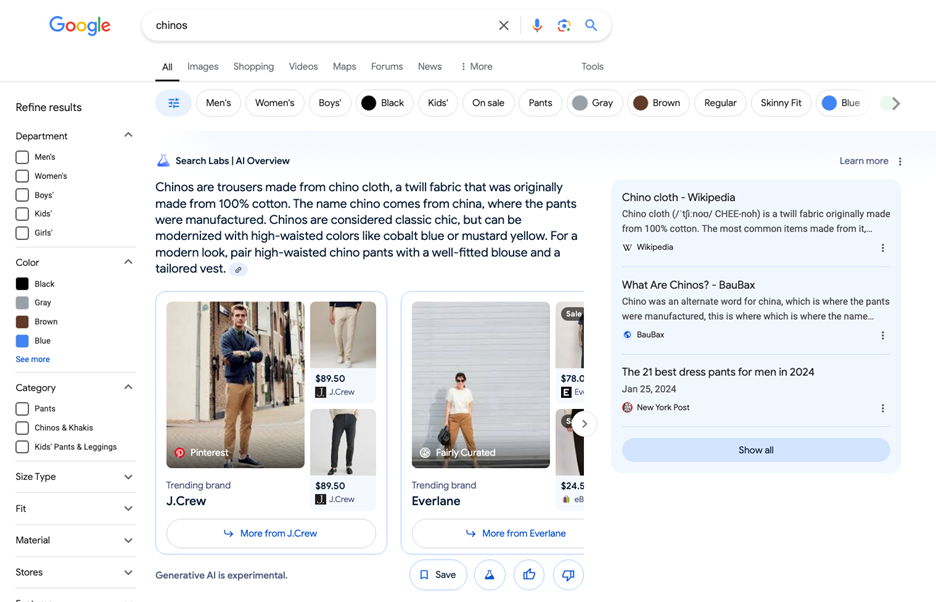Switch to the Images tab
The height and width of the screenshot is (602, 936).
pyautogui.click(x=202, y=67)
